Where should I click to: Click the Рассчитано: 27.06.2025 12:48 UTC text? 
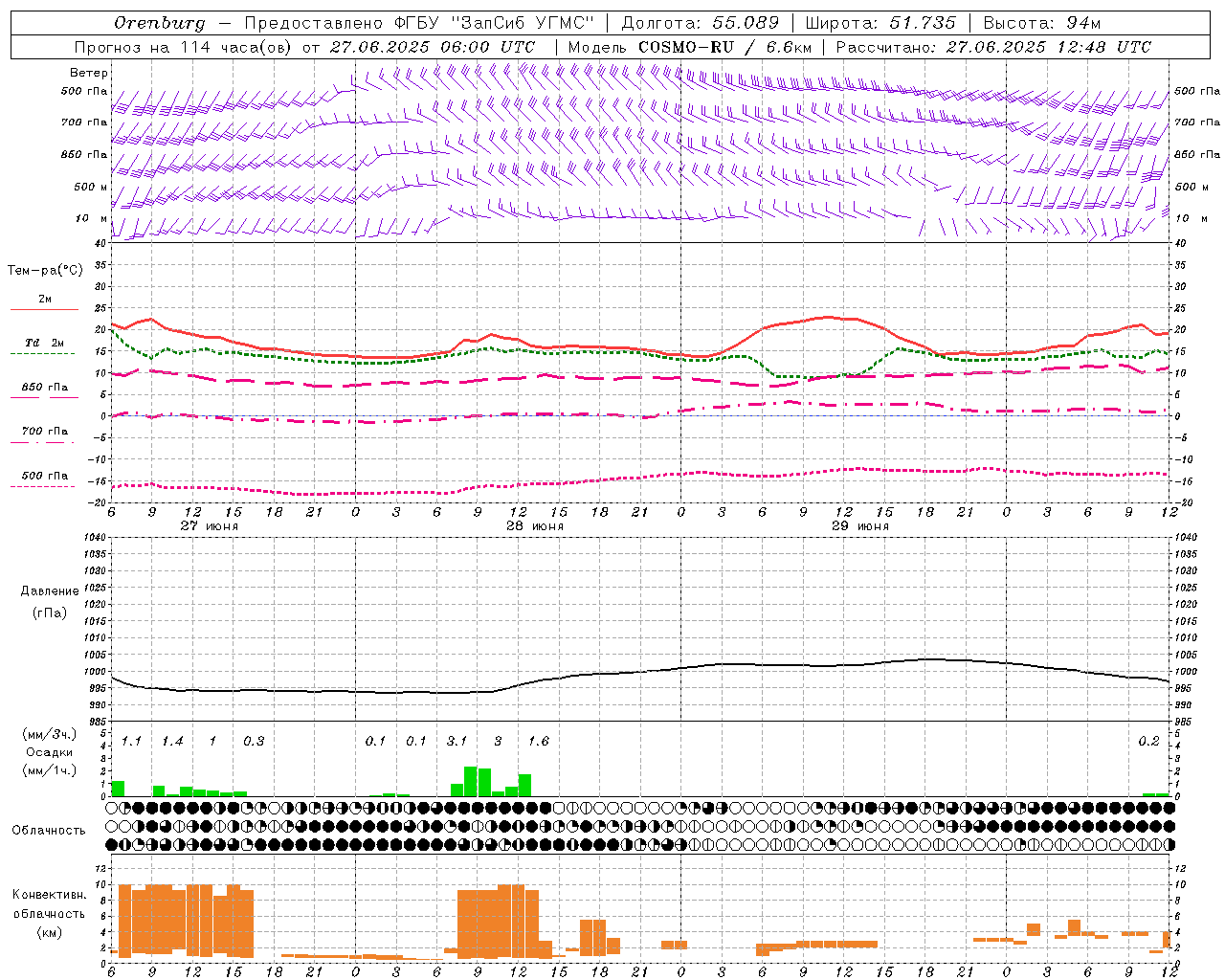[993, 47]
